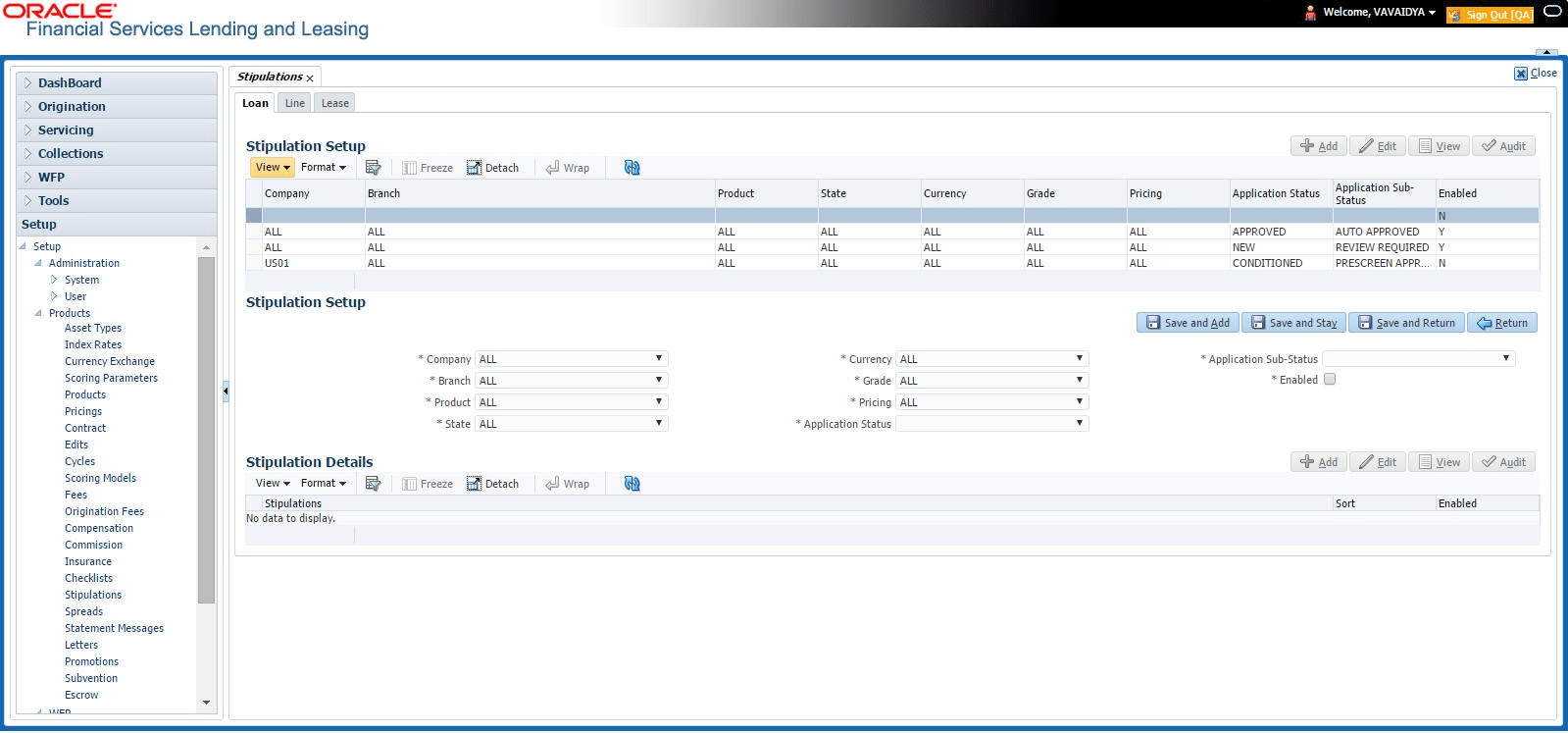Open Stipulations link in the Products tree

click(93, 596)
